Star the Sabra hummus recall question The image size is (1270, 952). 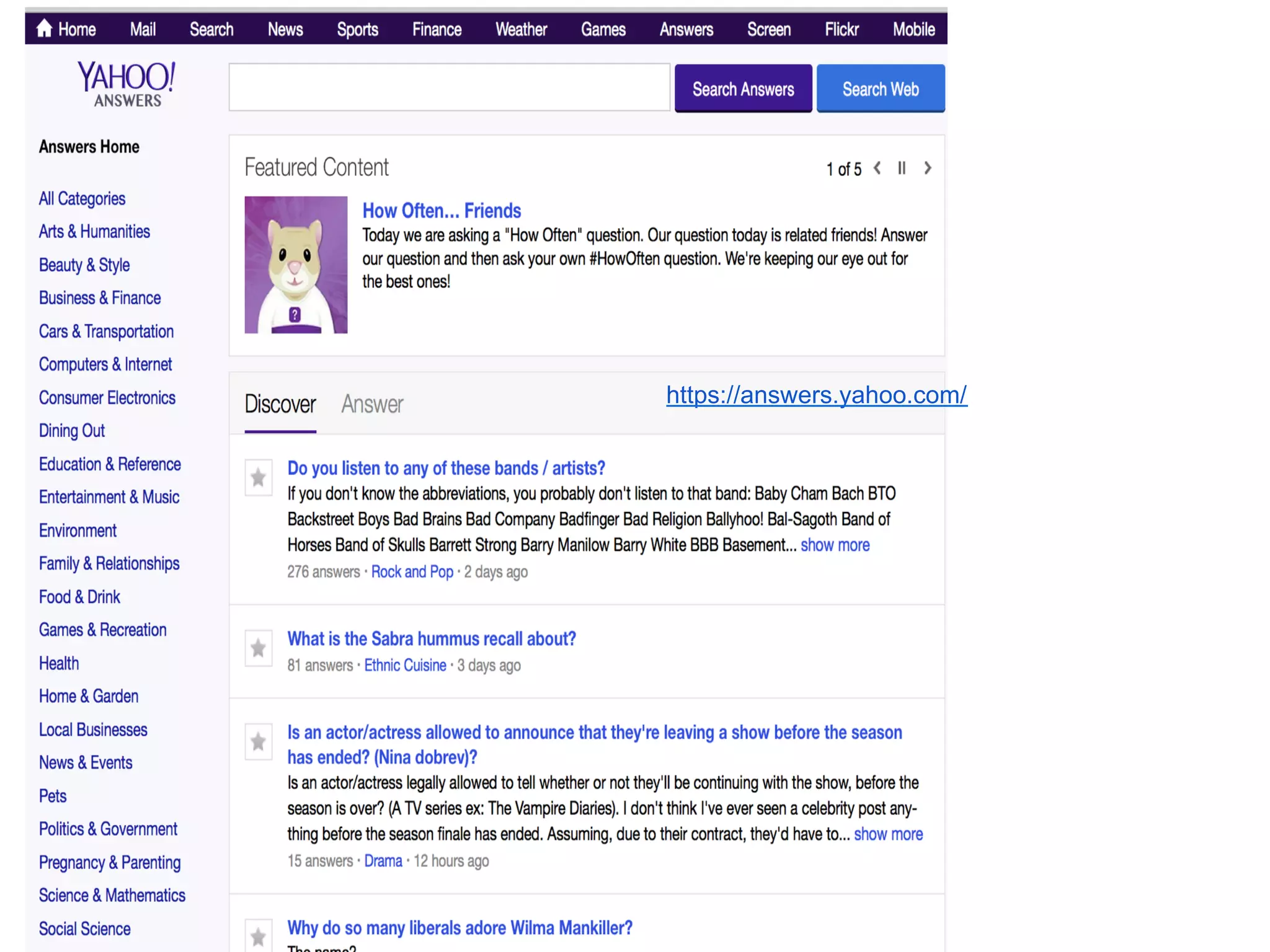[x=259, y=648]
